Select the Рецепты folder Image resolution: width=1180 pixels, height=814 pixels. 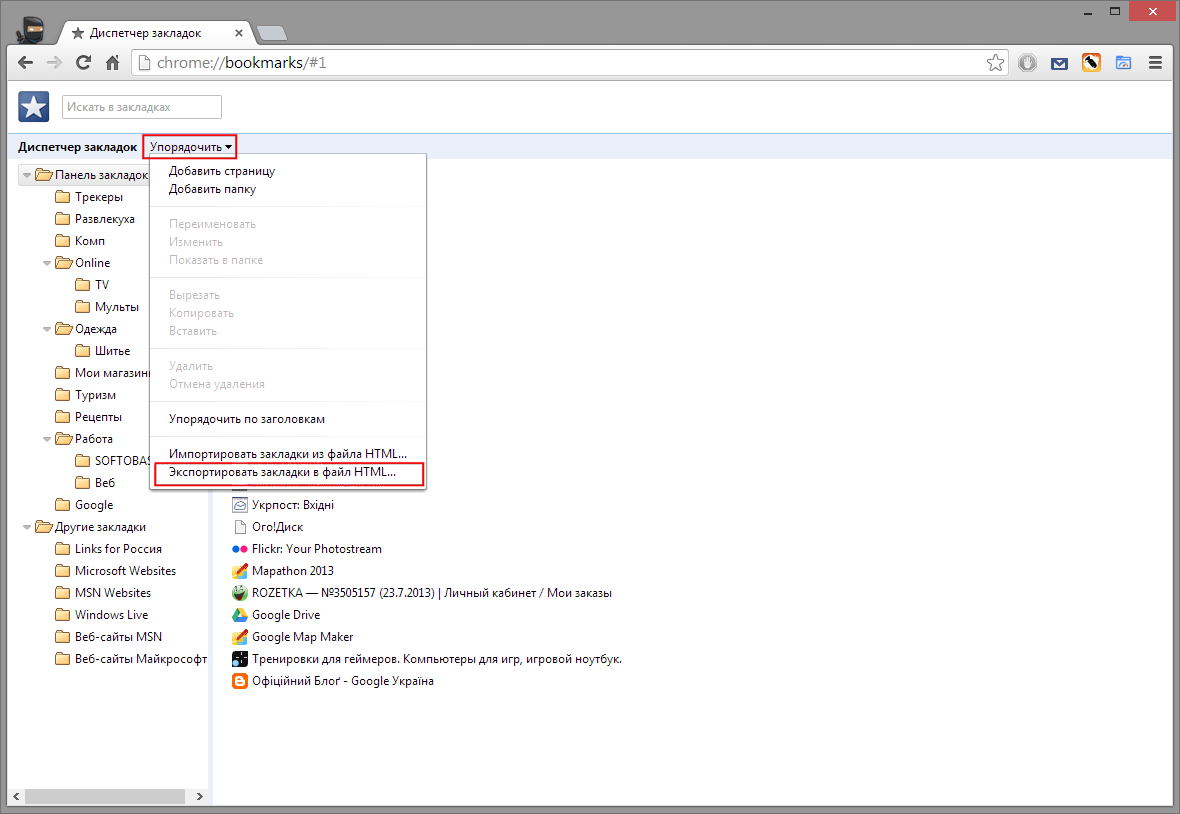coord(89,417)
